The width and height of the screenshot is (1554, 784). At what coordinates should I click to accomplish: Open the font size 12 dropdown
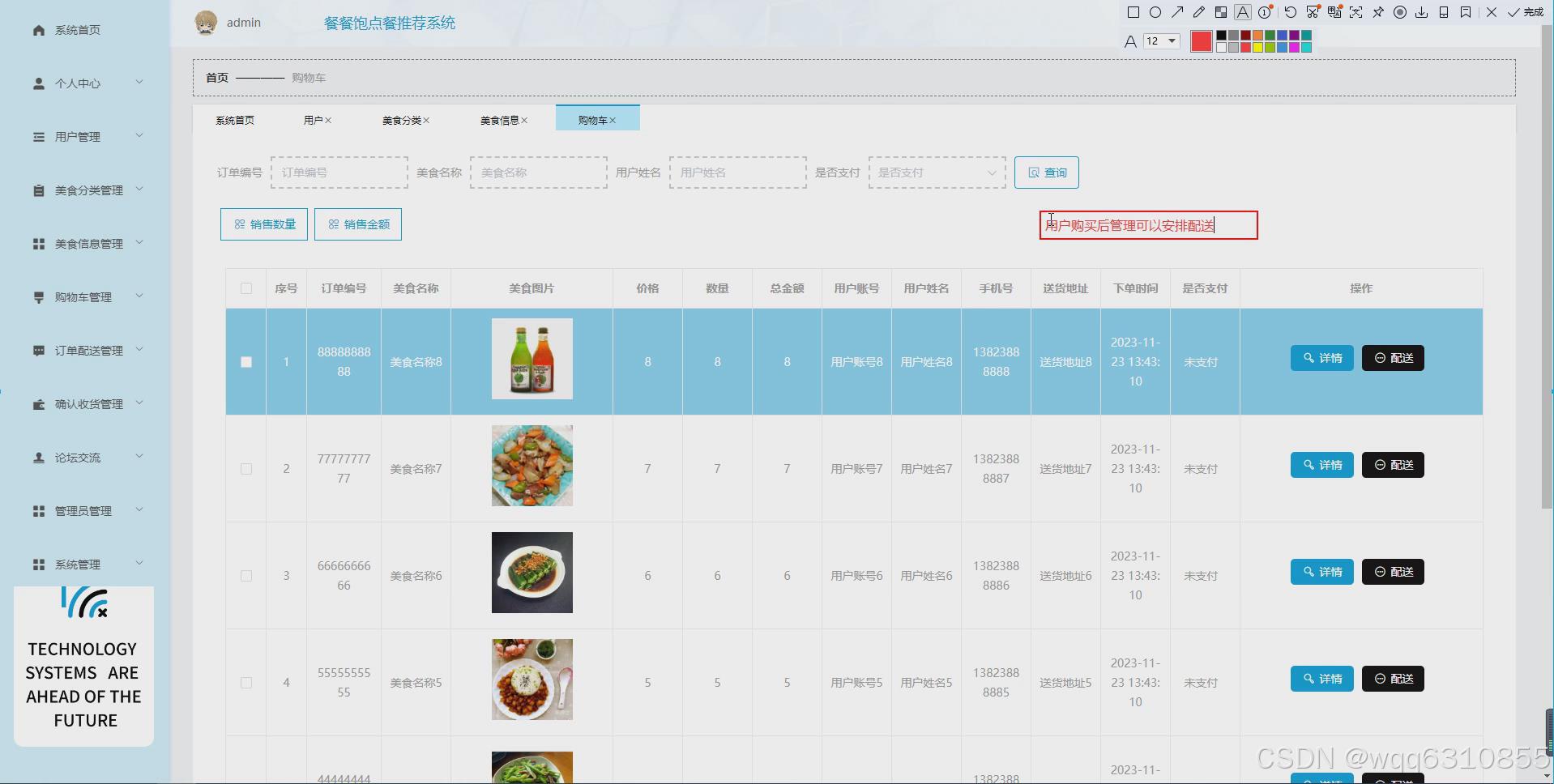[x=1161, y=40]
